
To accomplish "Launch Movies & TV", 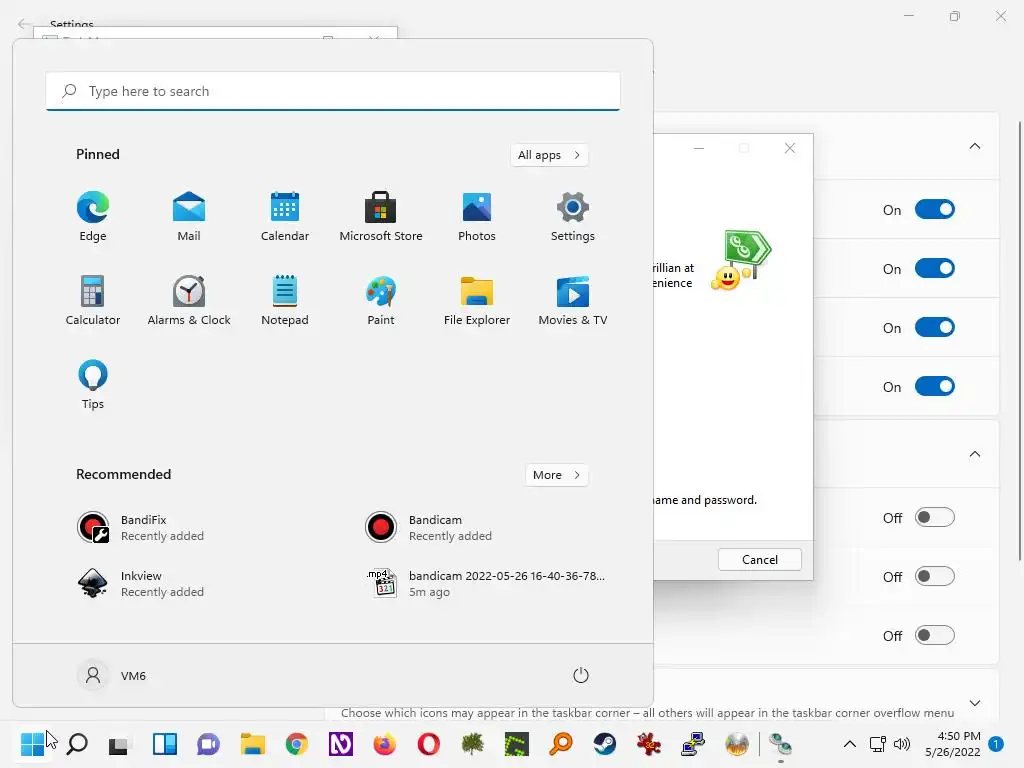I will (x=573, y=300).
